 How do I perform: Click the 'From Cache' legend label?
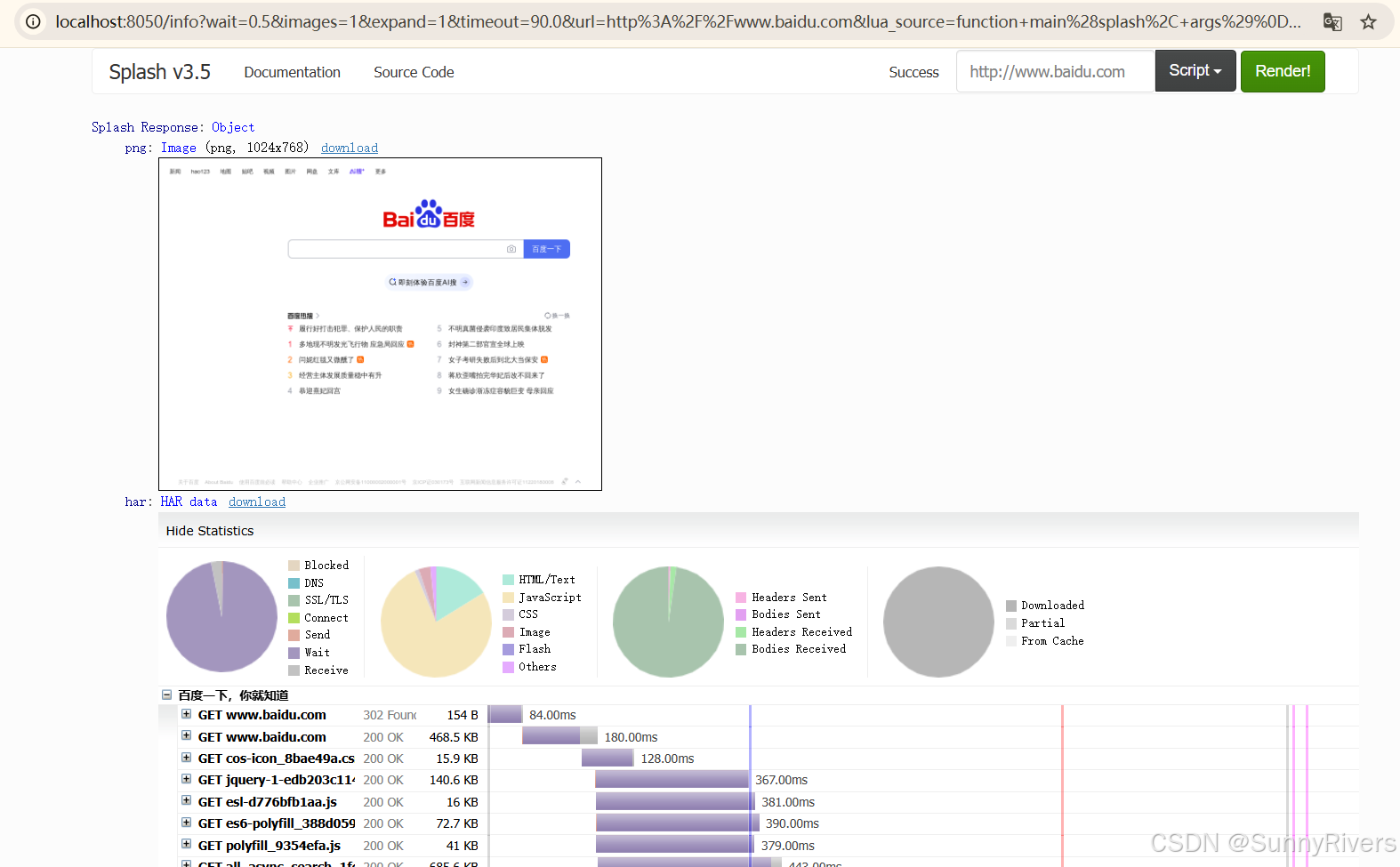(1052, 641)
